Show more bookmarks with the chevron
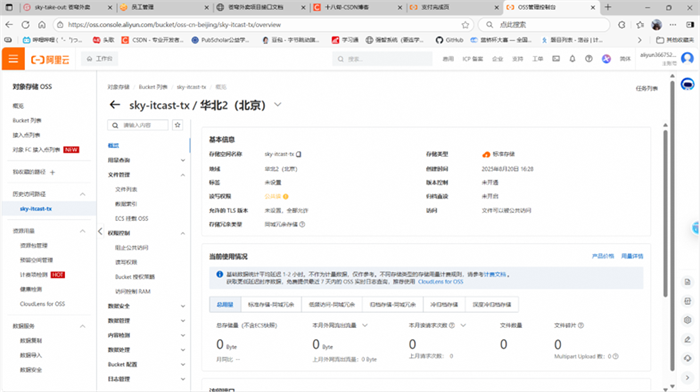The image size is (700, 392). 639,40
